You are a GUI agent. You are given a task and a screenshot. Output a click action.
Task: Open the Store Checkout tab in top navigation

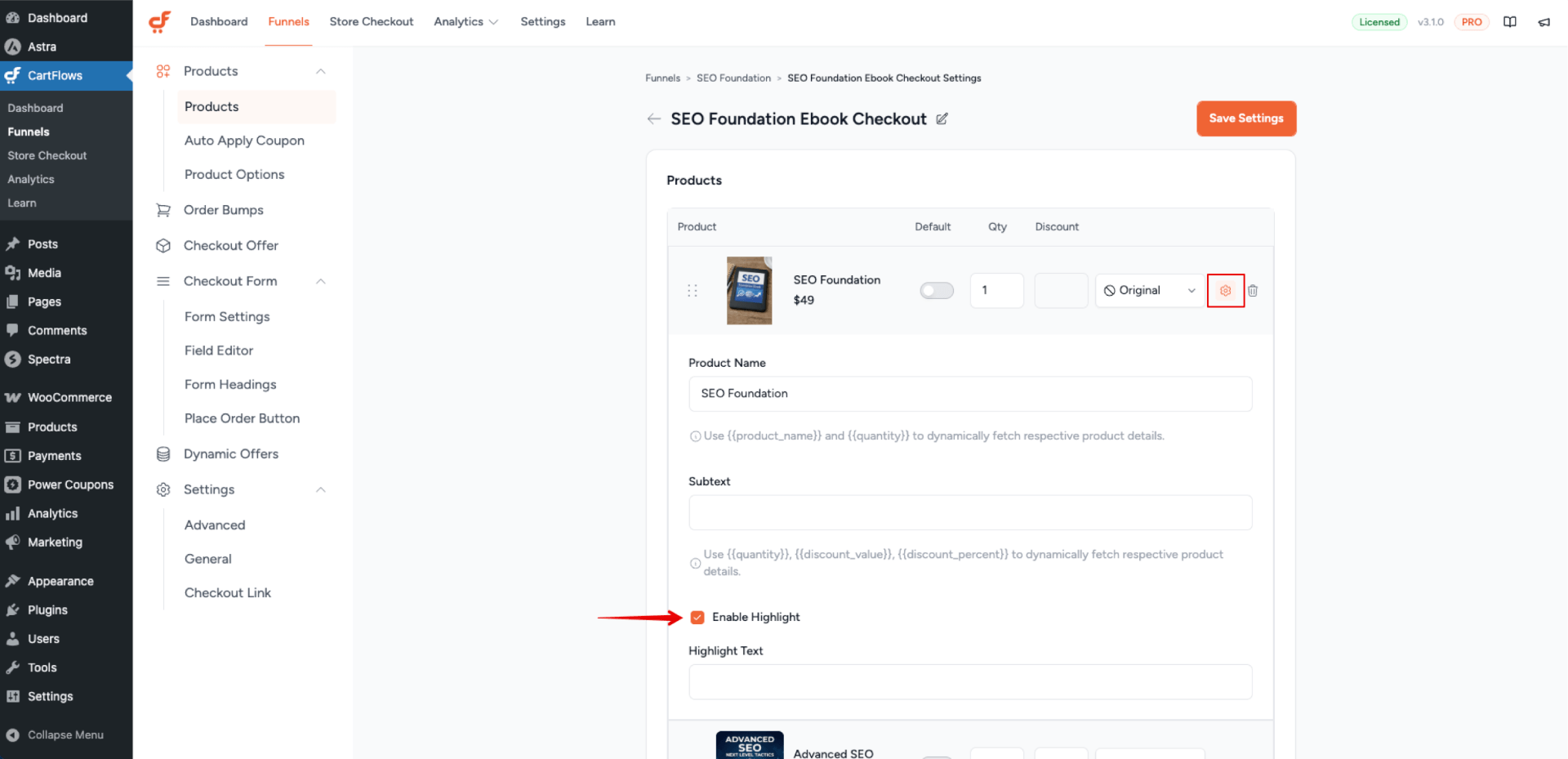pyautogui.click(x=372, y=22)
